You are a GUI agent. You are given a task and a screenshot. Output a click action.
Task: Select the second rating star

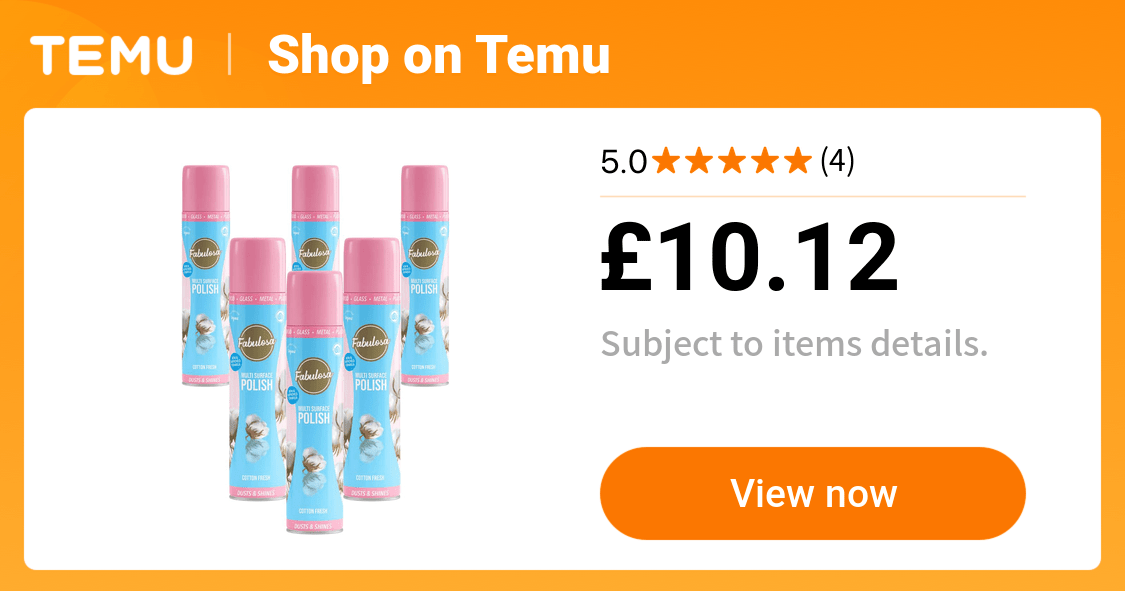point(700,161)
